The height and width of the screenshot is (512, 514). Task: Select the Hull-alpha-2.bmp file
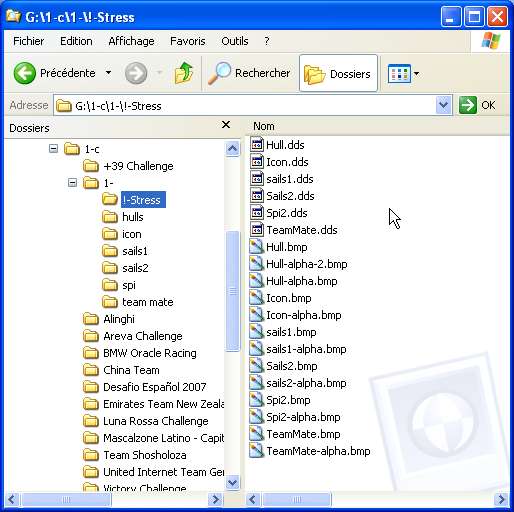click(306, 264)
